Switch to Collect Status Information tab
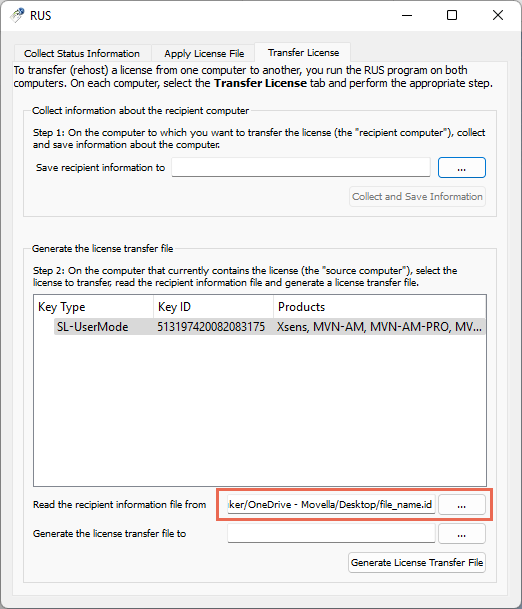The image size is (522, 609). click(82, 53)
